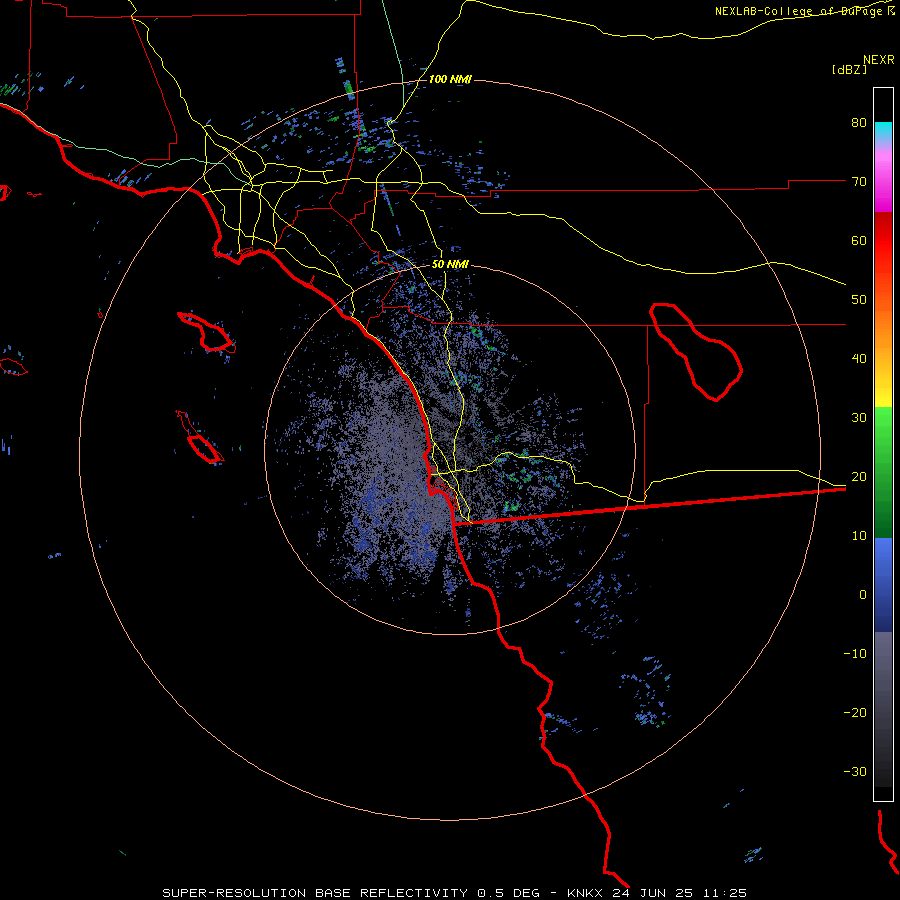Click the 50 NMI range ring label
Image resolution: width=900 pixels, height=900 pixels.
coord(450,265)
